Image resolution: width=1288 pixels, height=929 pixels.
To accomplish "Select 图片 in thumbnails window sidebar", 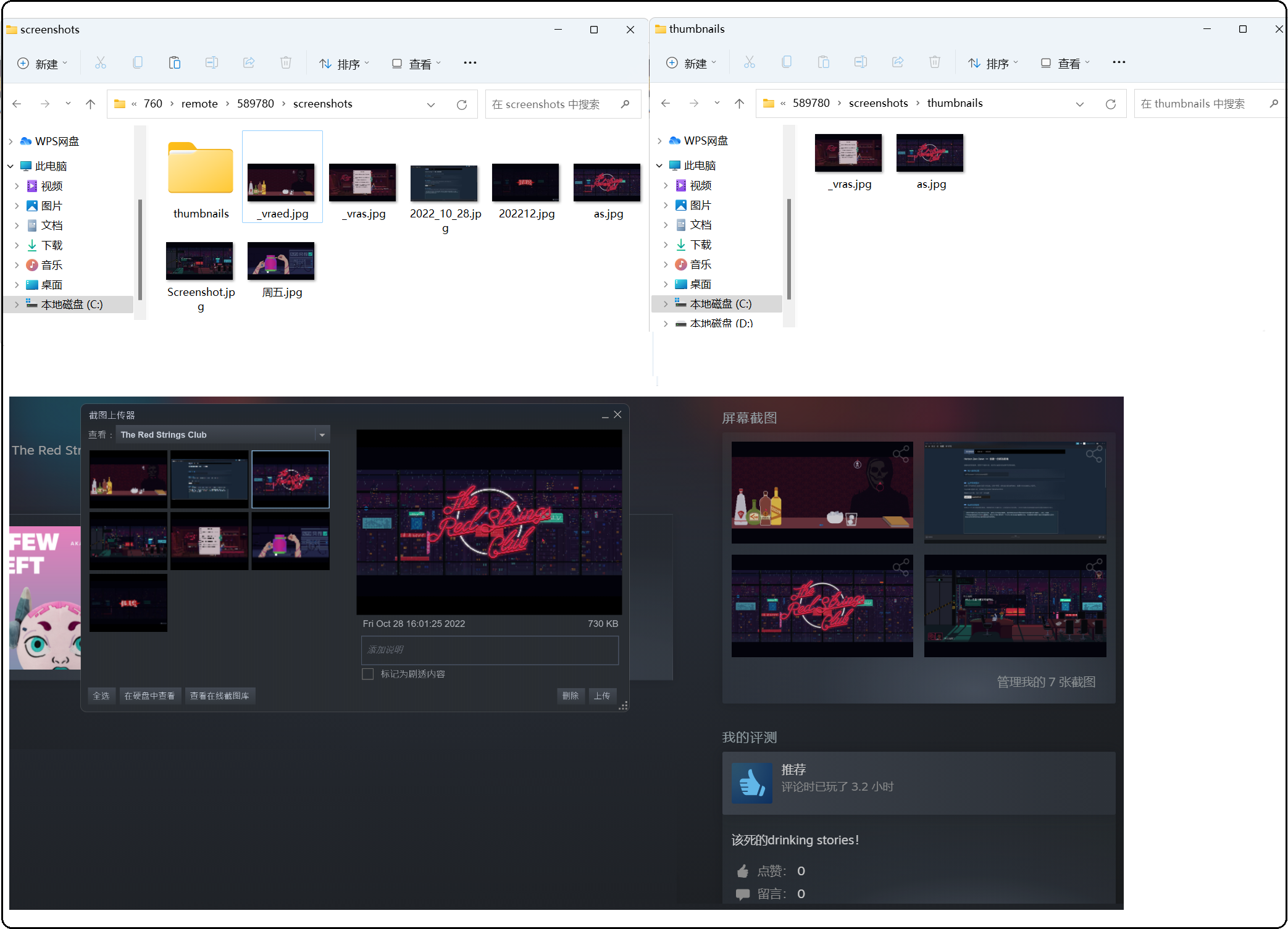I will (x=701, y=205).
